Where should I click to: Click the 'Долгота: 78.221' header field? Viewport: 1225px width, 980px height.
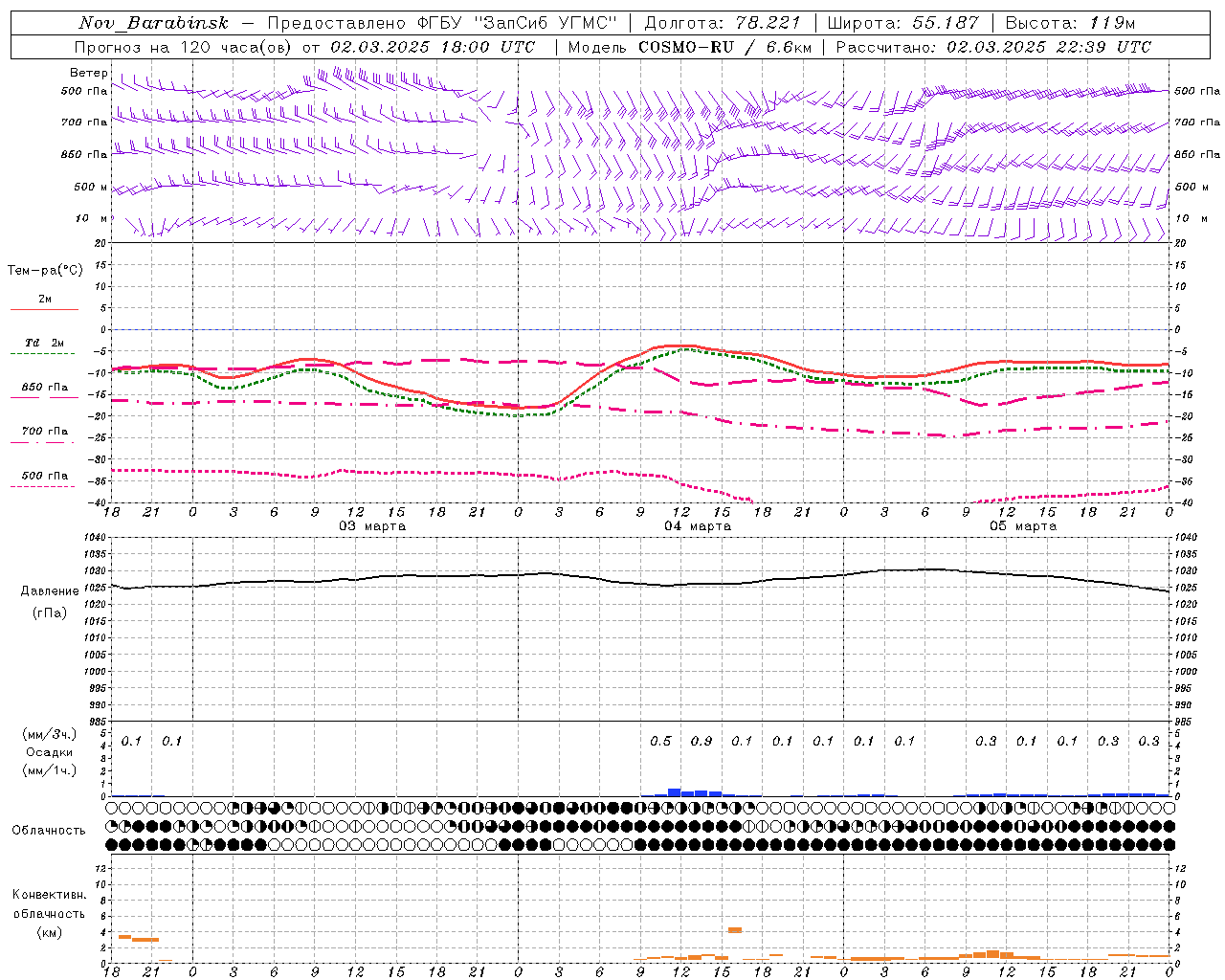pos(722,23)
